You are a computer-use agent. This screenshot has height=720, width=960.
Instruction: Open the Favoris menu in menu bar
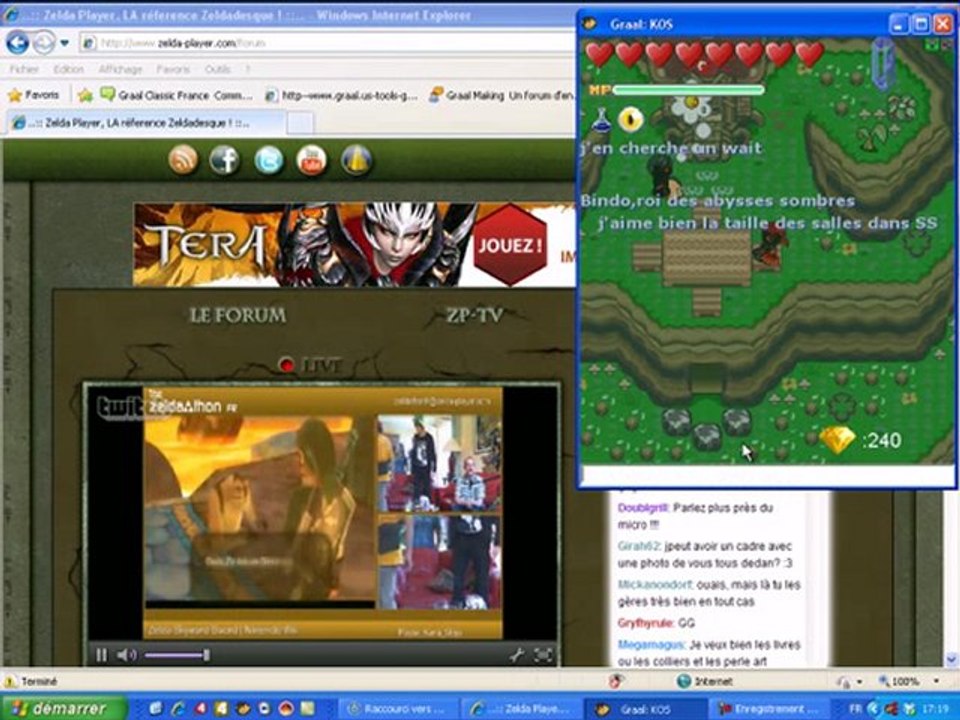tap(173, 69)
